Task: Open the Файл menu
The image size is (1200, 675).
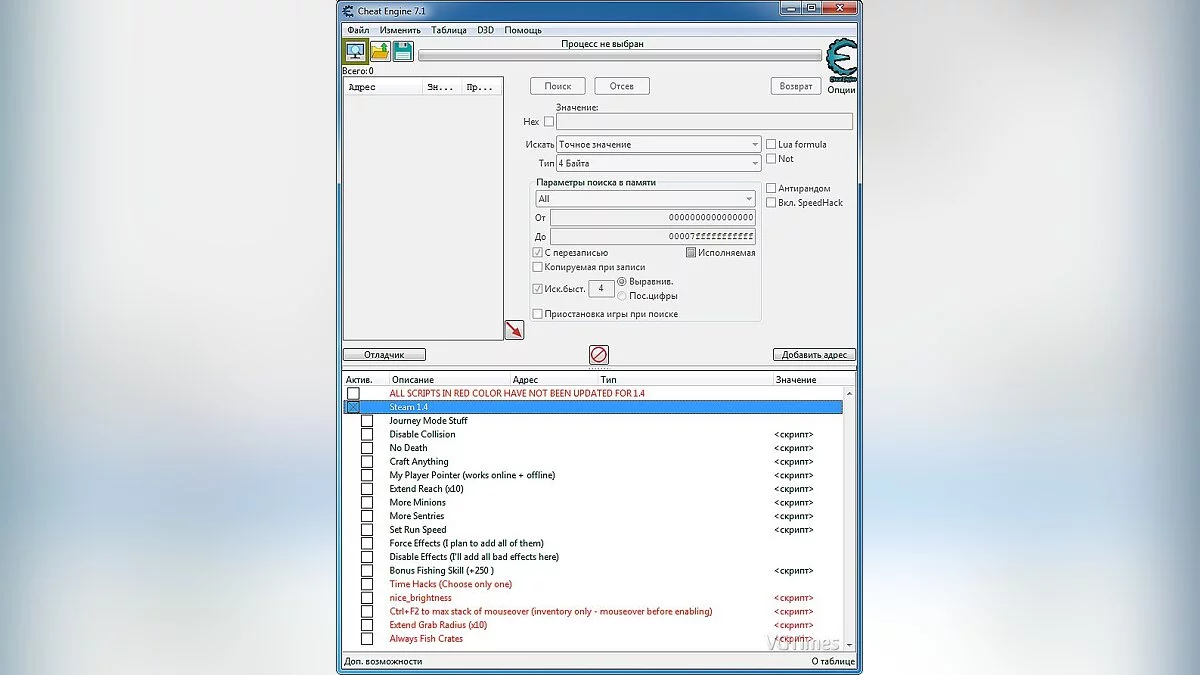Action: click(358, 30)
